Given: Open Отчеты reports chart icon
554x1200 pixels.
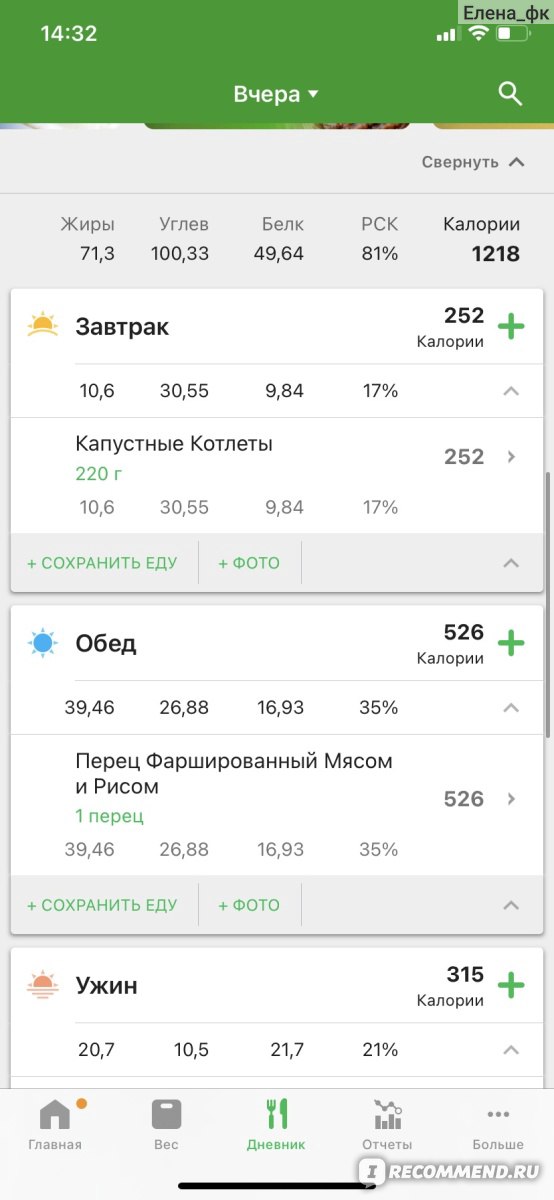Looking at the screenshot, I should tap(387, 1114).
